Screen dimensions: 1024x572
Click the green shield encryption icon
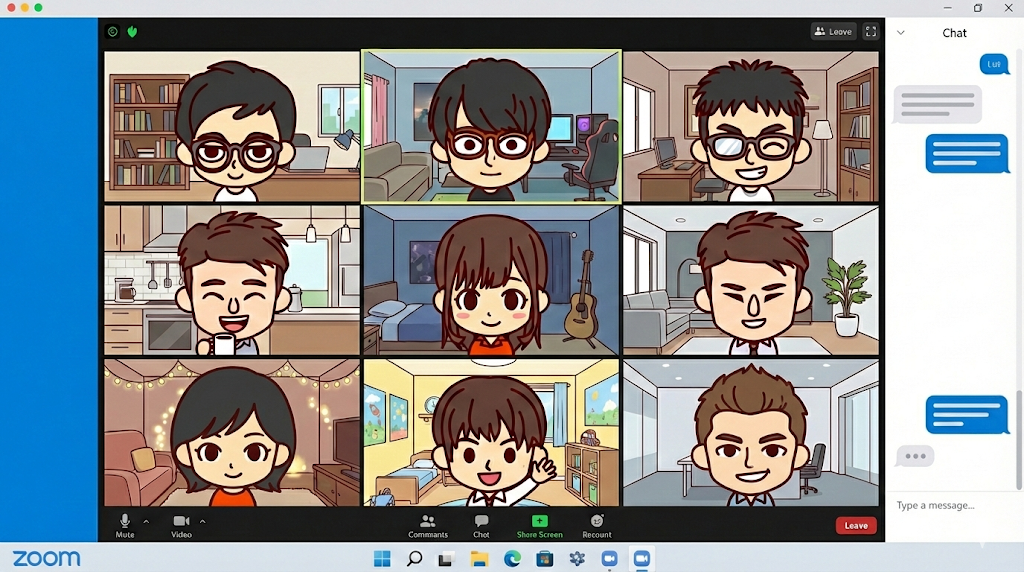132,32
